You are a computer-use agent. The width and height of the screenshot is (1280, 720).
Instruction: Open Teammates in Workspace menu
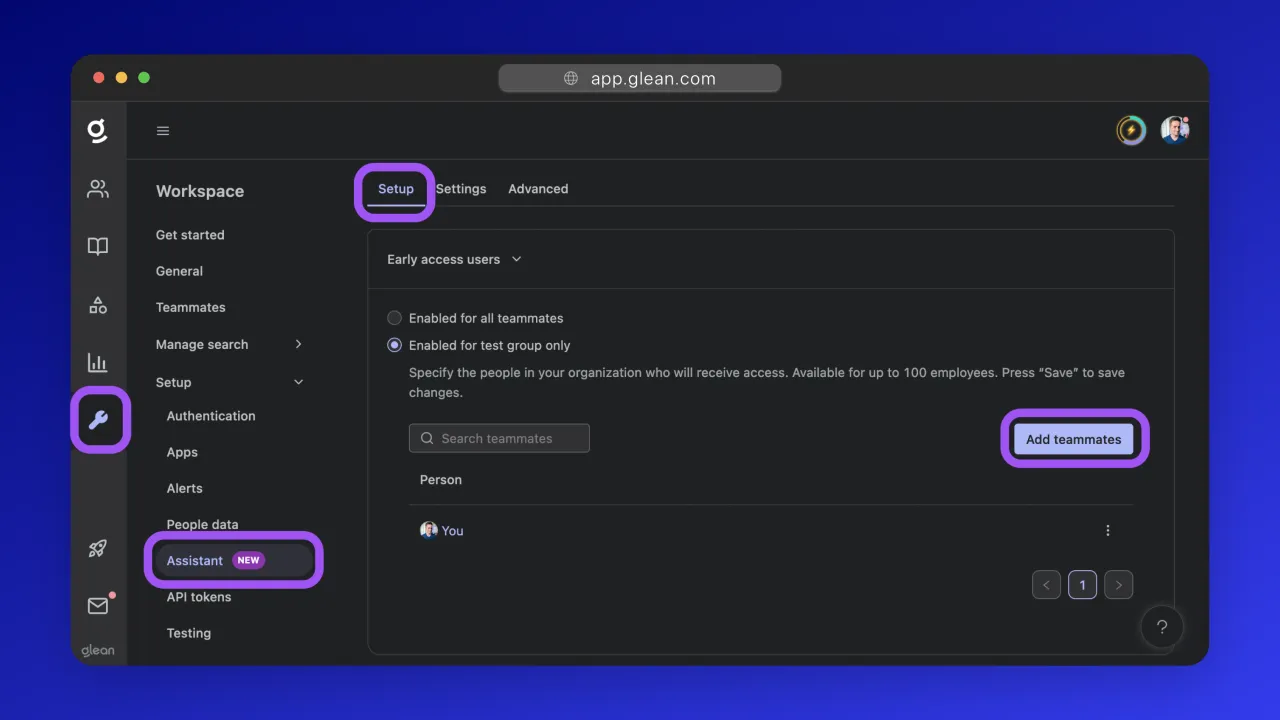(x=191, y=307)
